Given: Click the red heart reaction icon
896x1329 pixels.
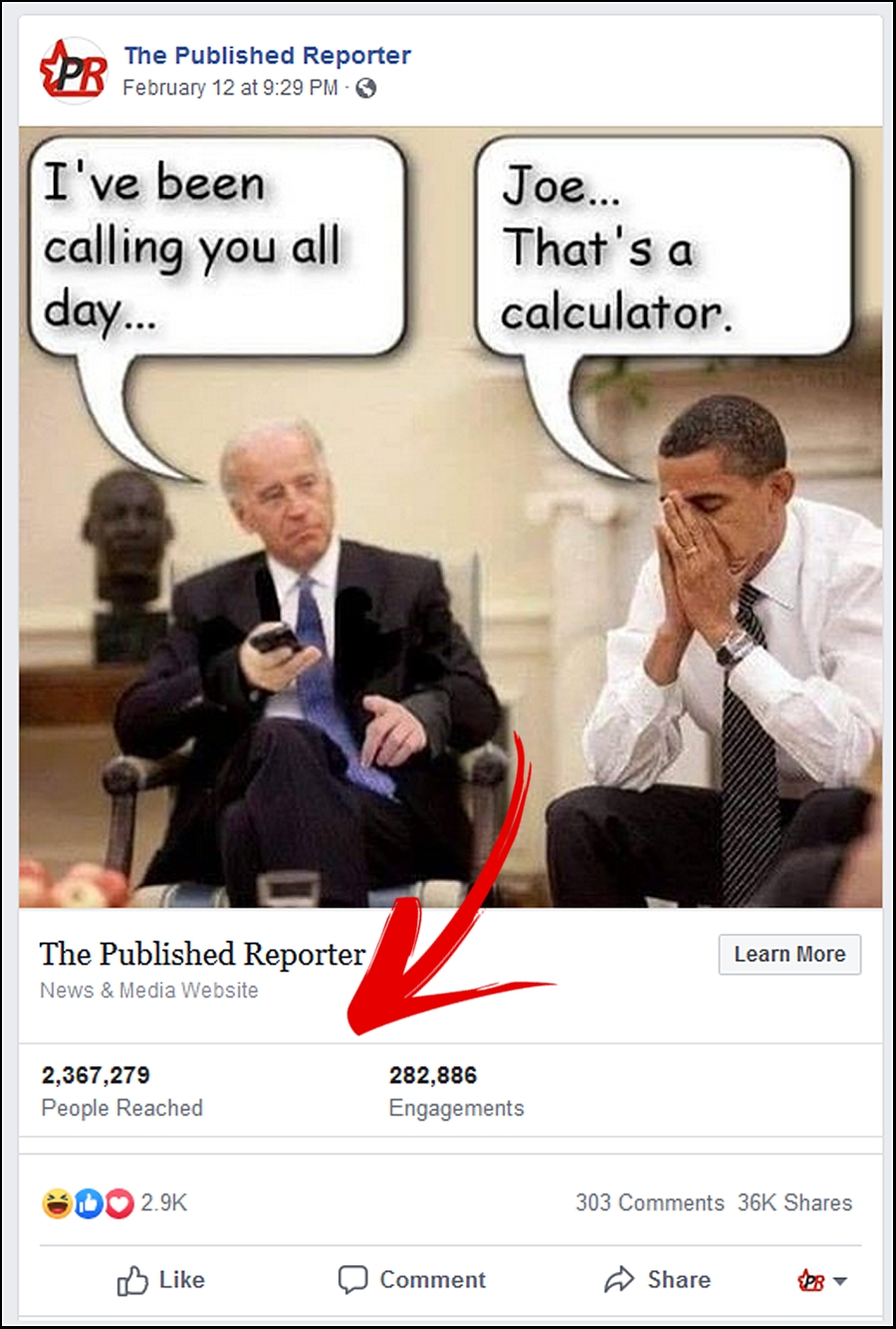Looking at the screenshot, I should coord(118,1204).
